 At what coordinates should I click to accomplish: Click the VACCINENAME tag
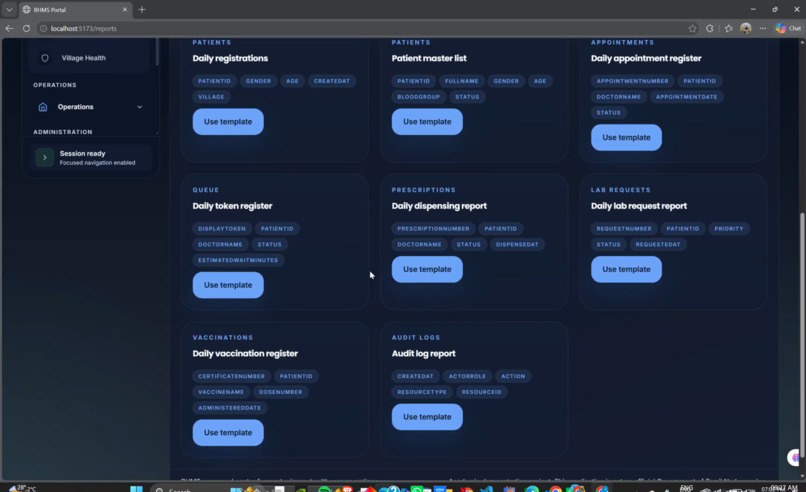pos(221,392)
